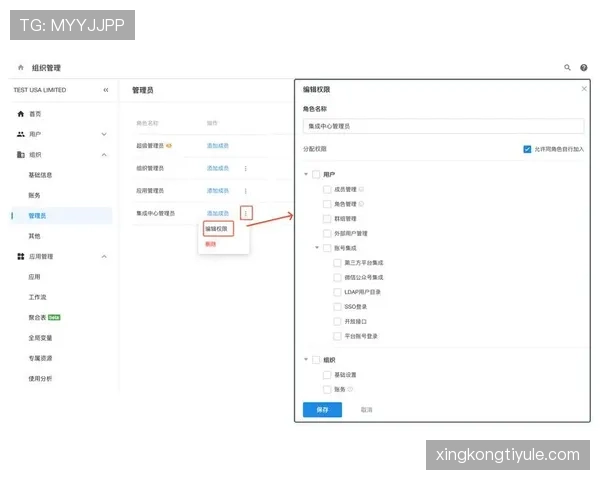Click the home icon beside 组织管理 breadcrumb

pyautogui.click(x=21, y=68)
